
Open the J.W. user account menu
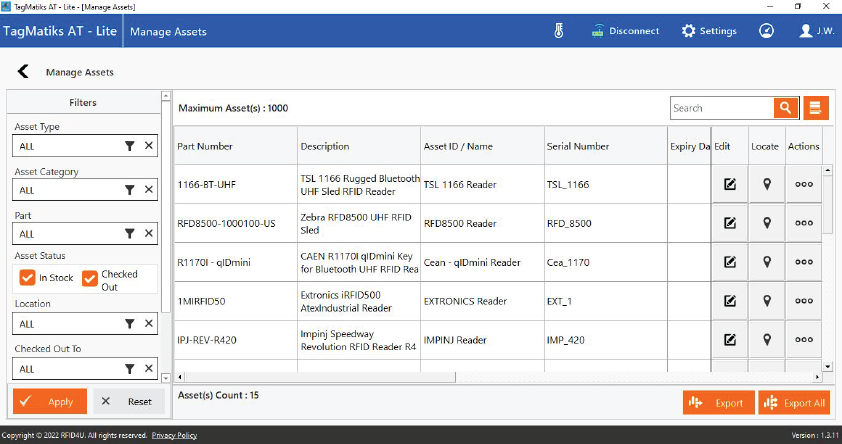click(817, 31)
